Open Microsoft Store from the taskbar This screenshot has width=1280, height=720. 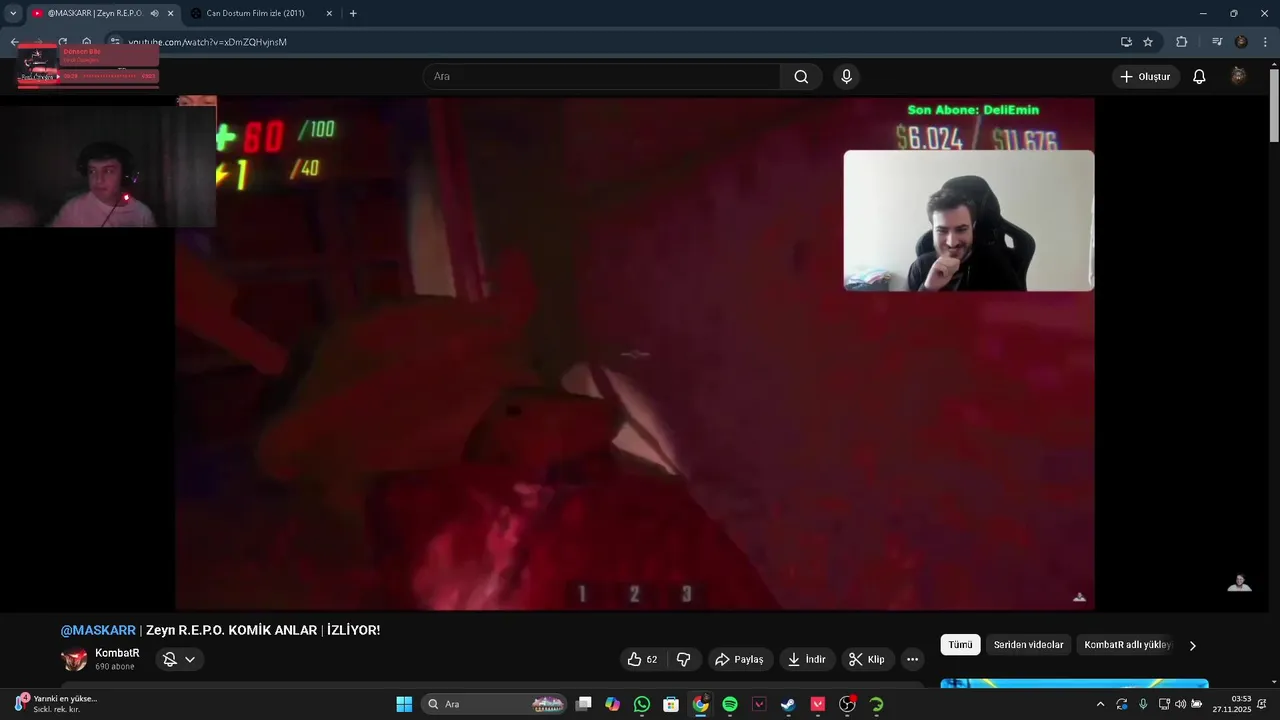(x=671, y=704)
